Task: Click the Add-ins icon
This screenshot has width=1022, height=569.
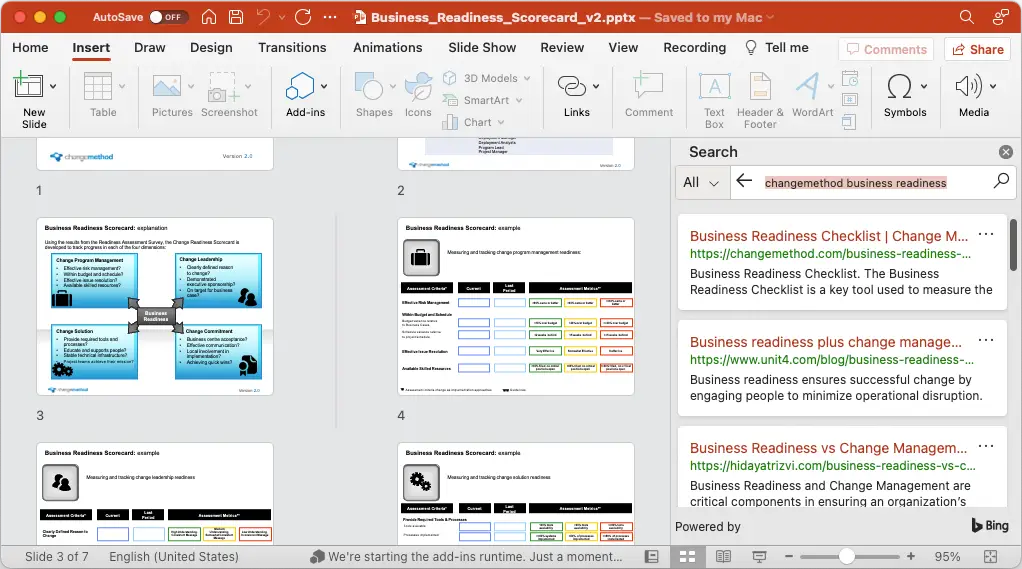Action: [300, 86]
